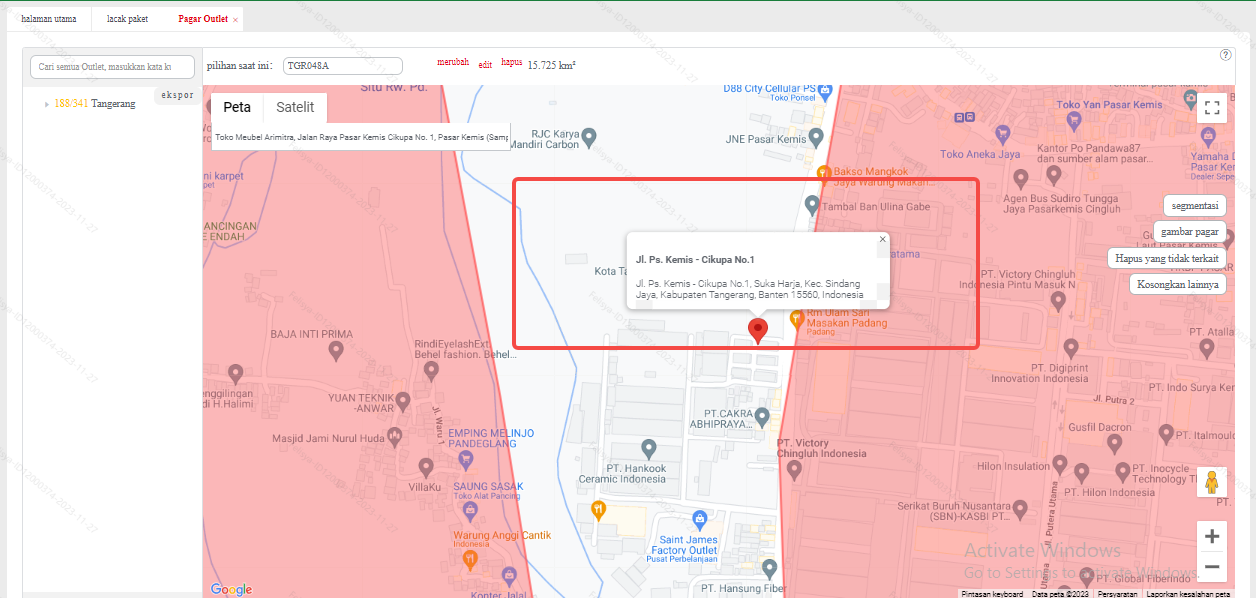Viewport: 1256px width, 598px height.
Task: Open Laporkan kesalahan peta link
Action: coord(1188,593)
